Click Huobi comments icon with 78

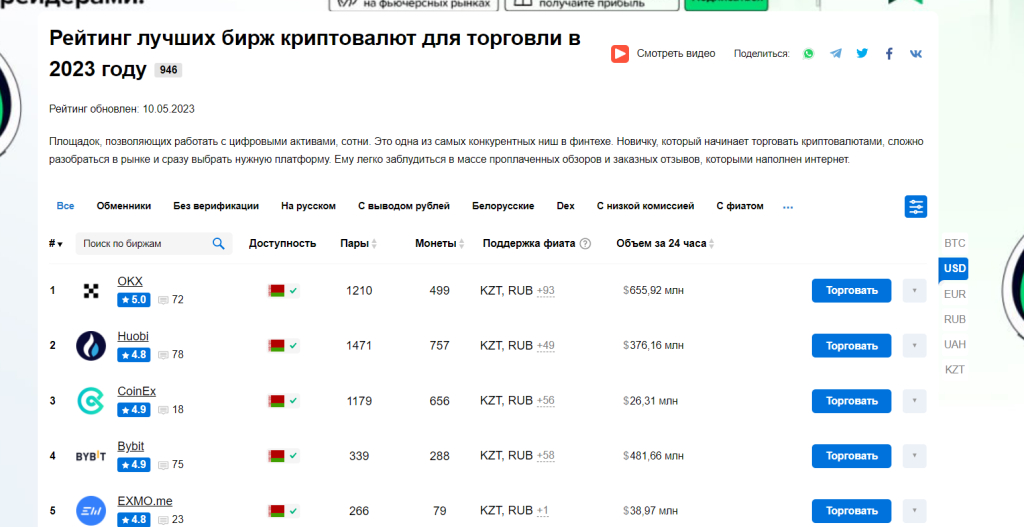163,355
